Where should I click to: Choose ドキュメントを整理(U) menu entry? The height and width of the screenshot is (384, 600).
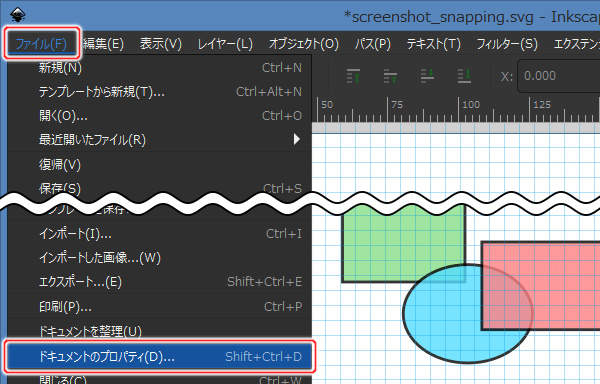[160, 330]
